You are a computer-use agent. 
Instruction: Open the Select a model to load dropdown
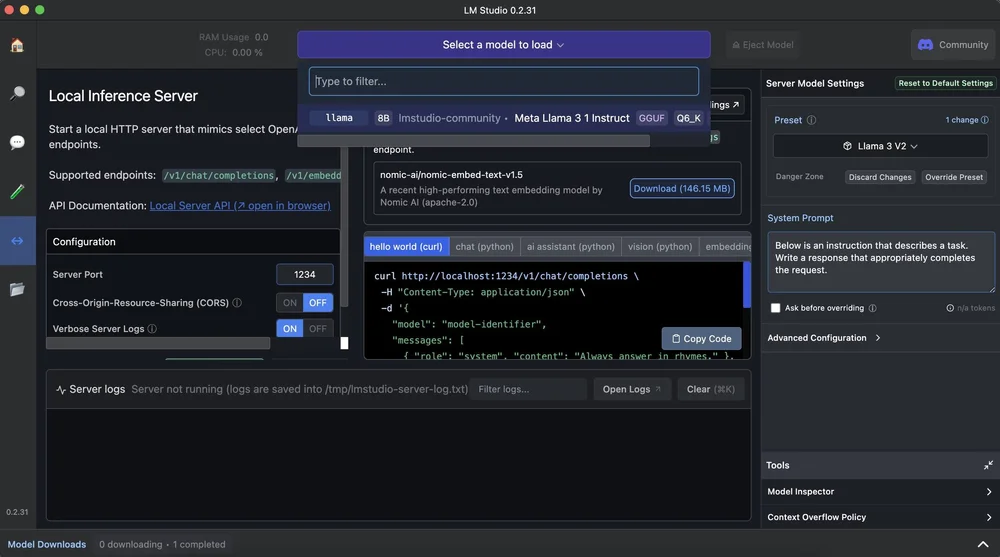pos(504,45)
